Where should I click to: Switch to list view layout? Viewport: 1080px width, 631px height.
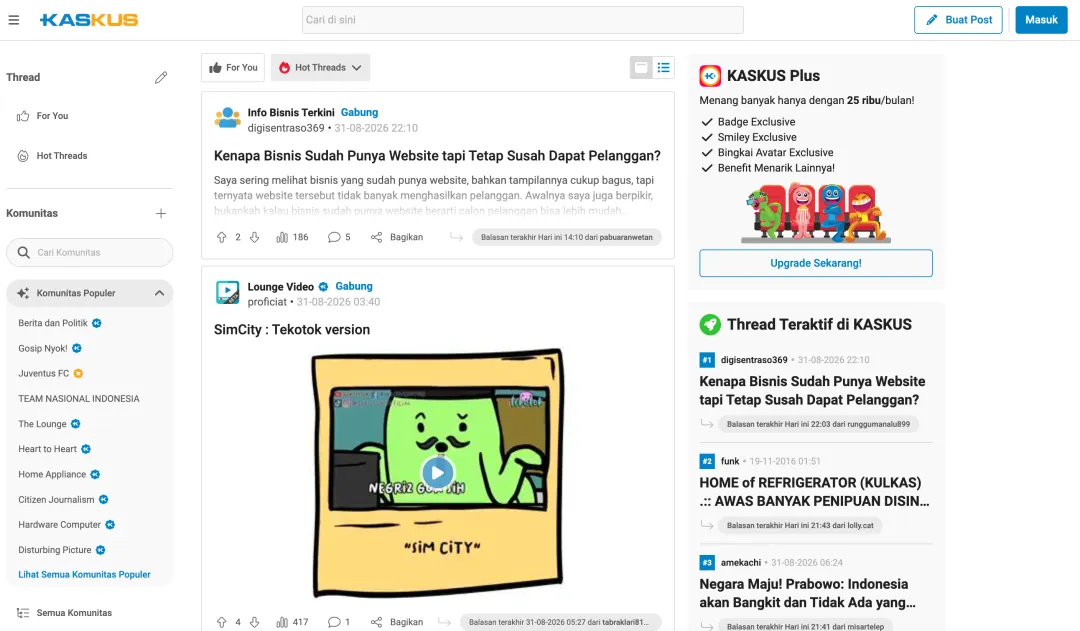[x=663, y=68]
